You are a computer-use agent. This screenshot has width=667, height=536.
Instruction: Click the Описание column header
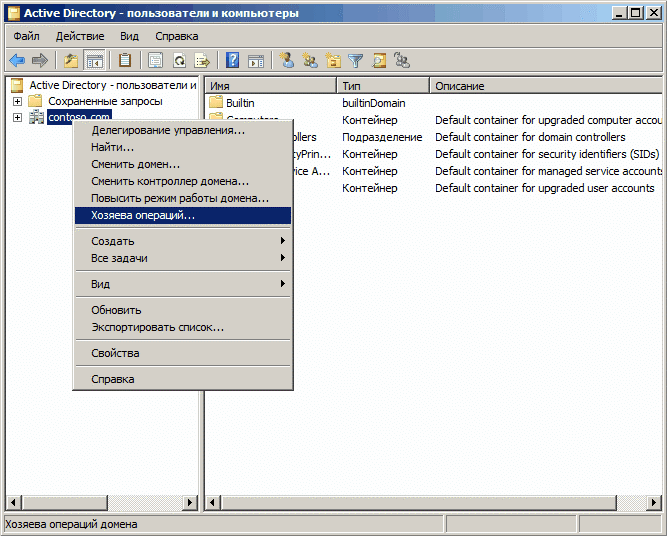tap(545, 86)
